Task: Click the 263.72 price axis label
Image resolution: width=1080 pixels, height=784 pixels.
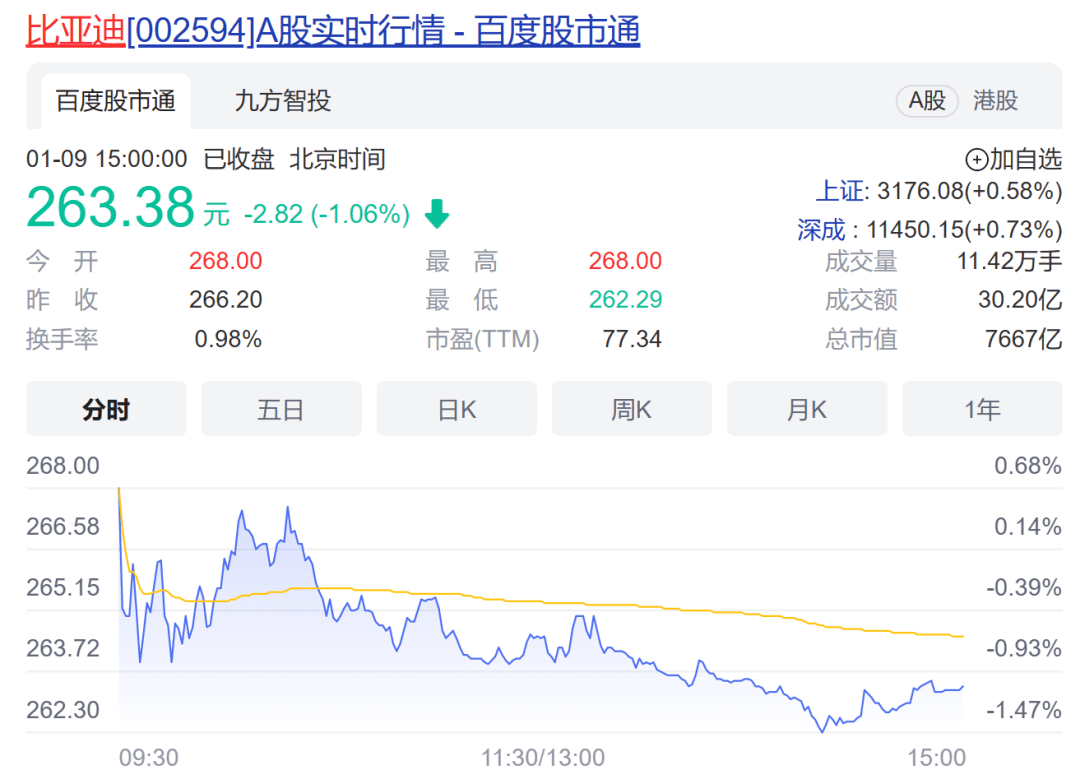Action: coord(63,648)
